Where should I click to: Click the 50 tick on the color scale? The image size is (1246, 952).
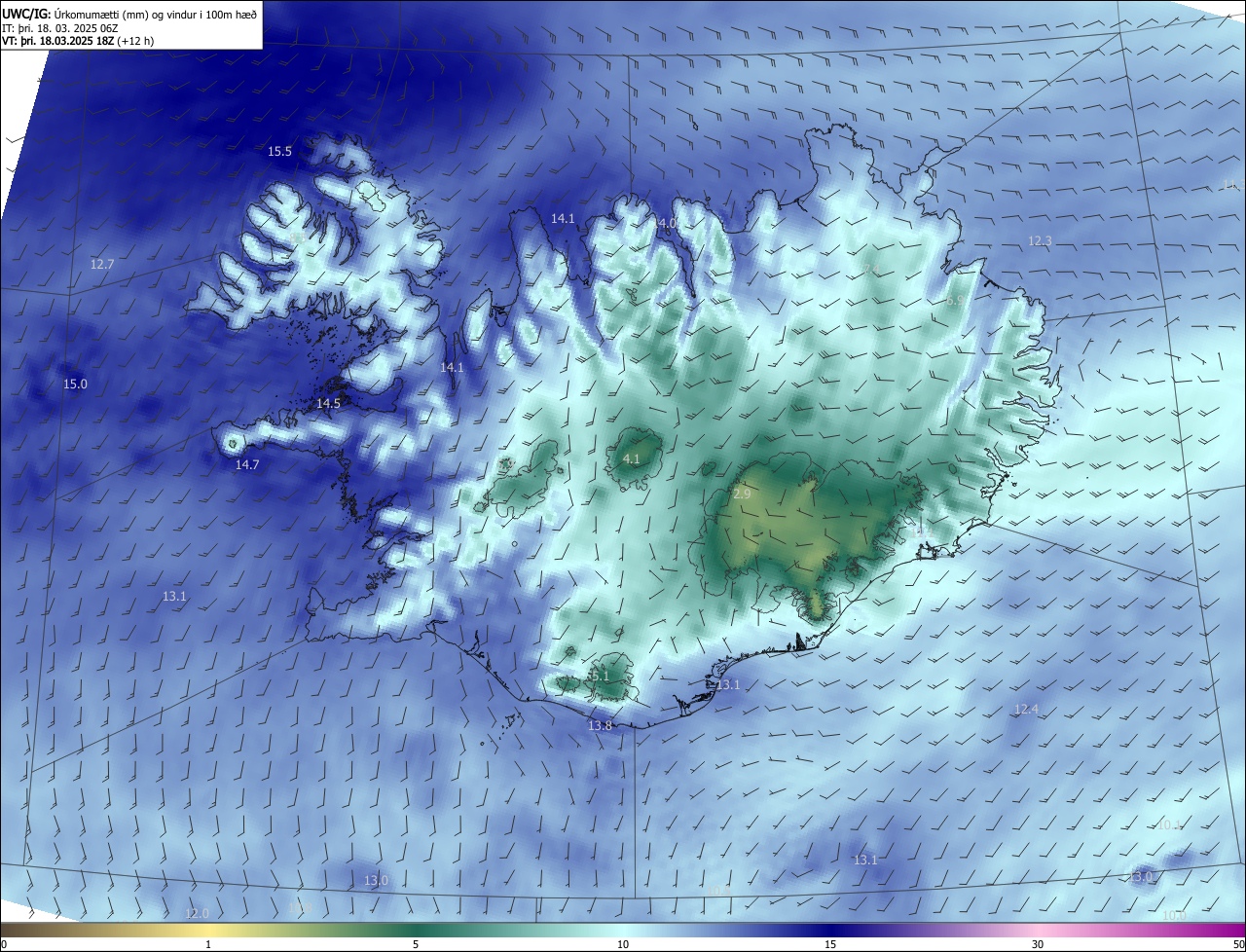1238,944
